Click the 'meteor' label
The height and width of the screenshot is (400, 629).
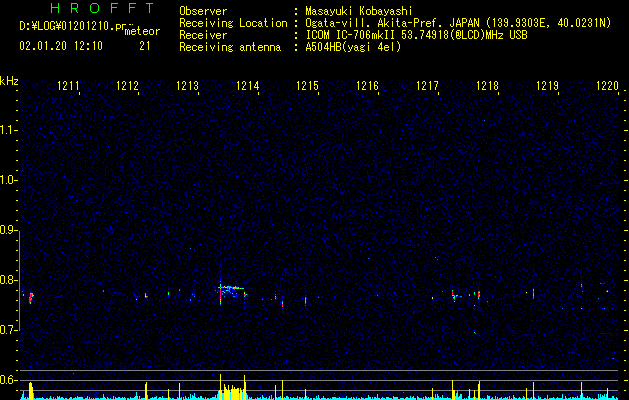tap(142, 32)
